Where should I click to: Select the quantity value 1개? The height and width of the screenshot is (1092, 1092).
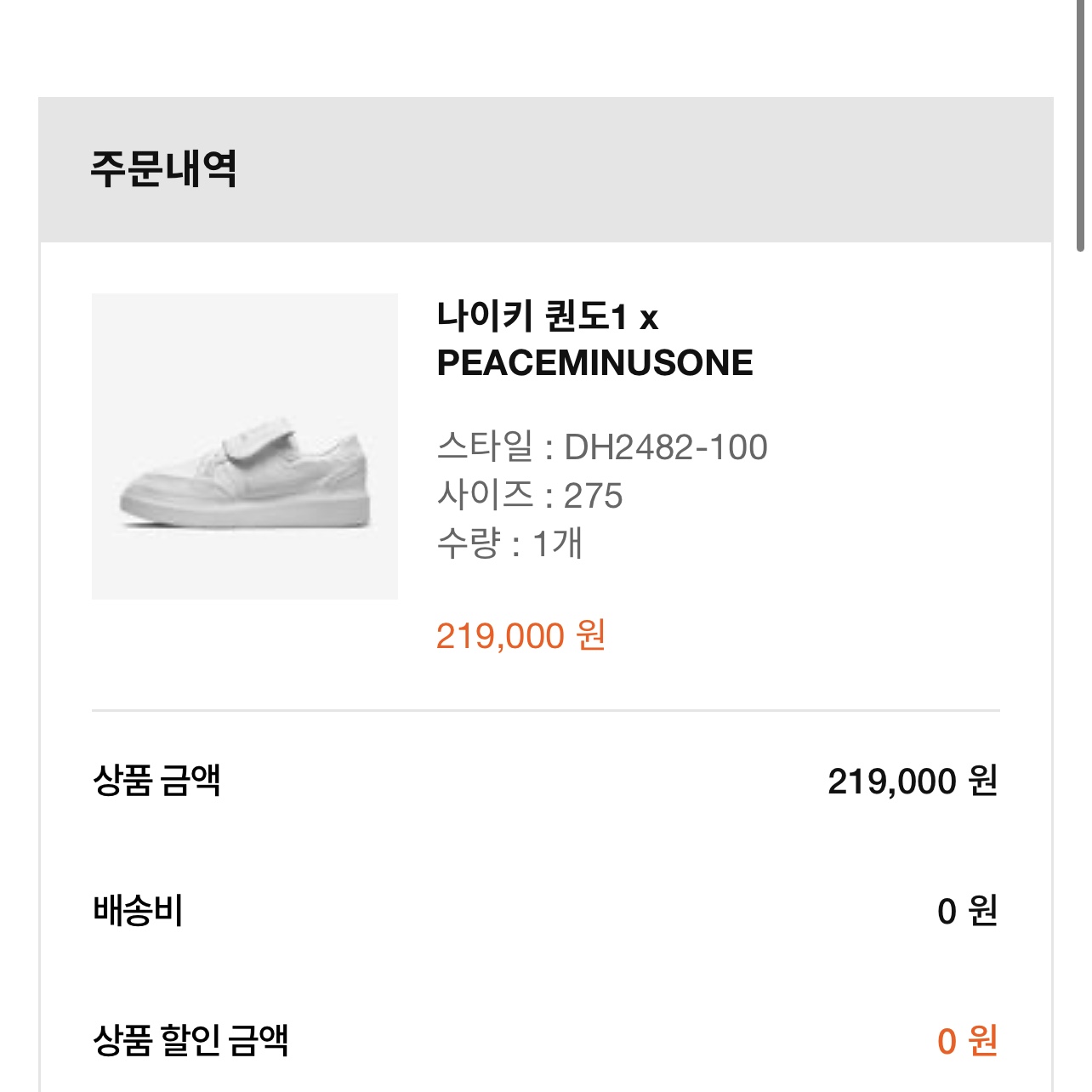[558, 544]
